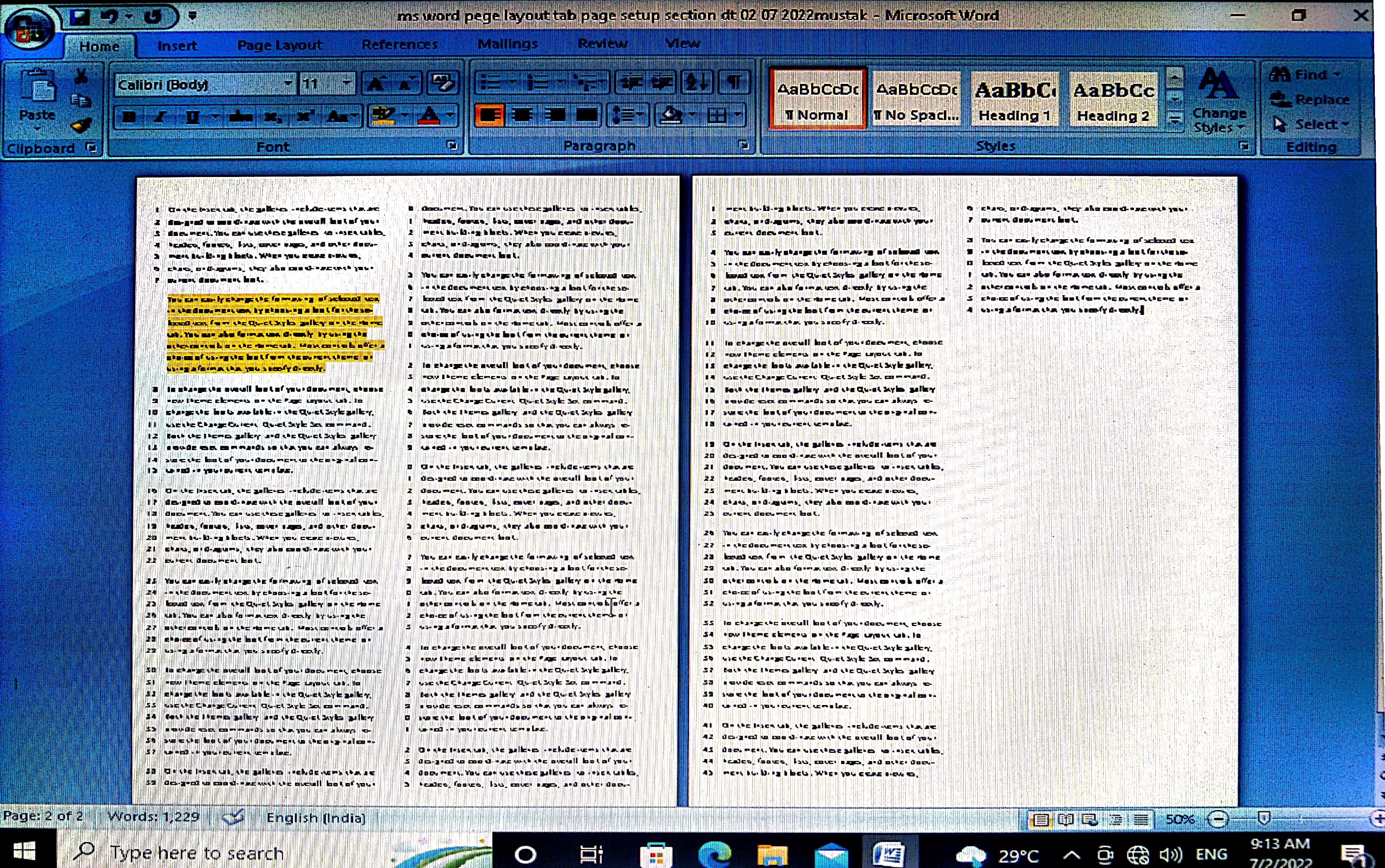Toggle Bold formatting

click(129, 117)
